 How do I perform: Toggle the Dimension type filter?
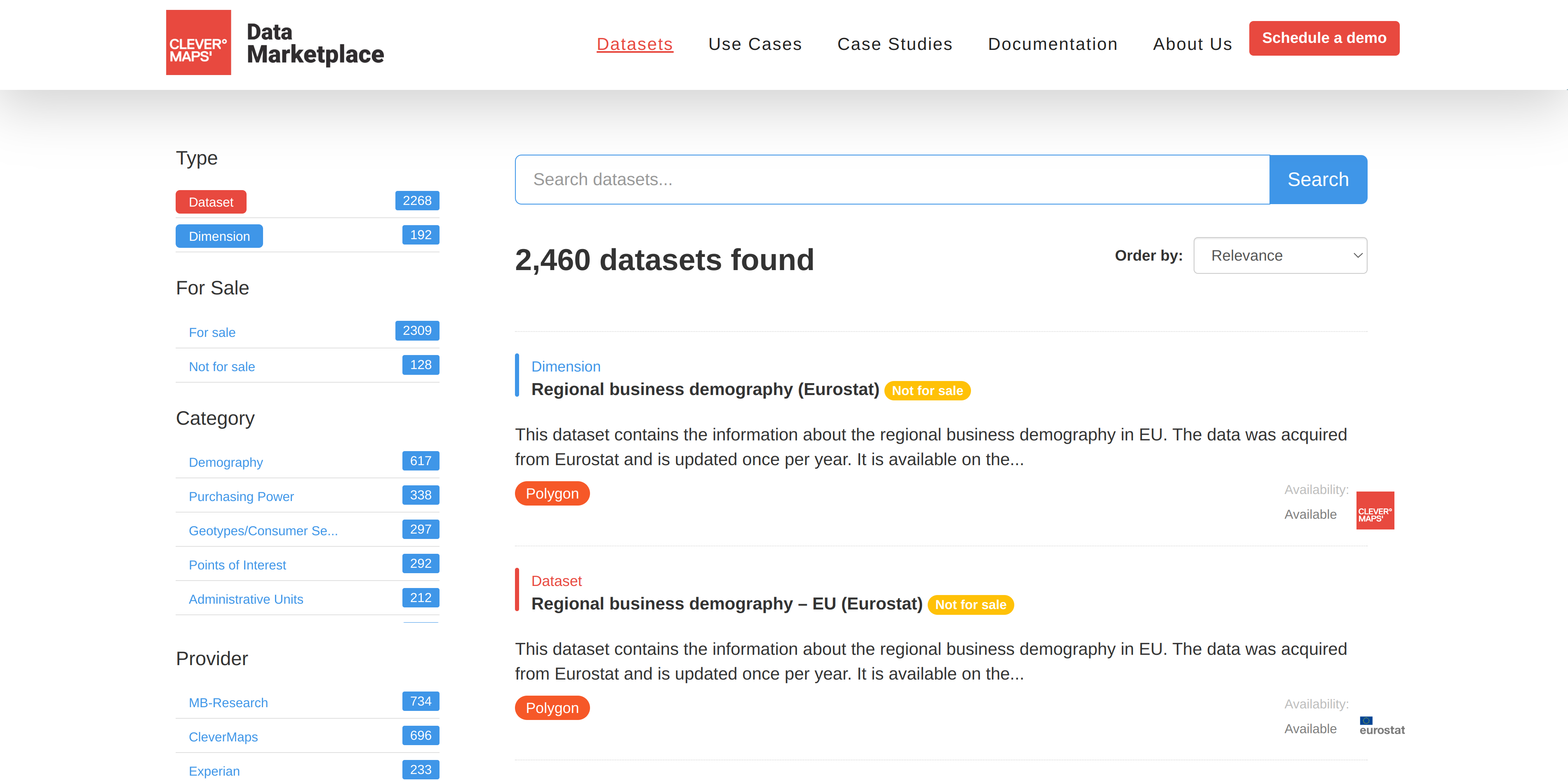219,236
